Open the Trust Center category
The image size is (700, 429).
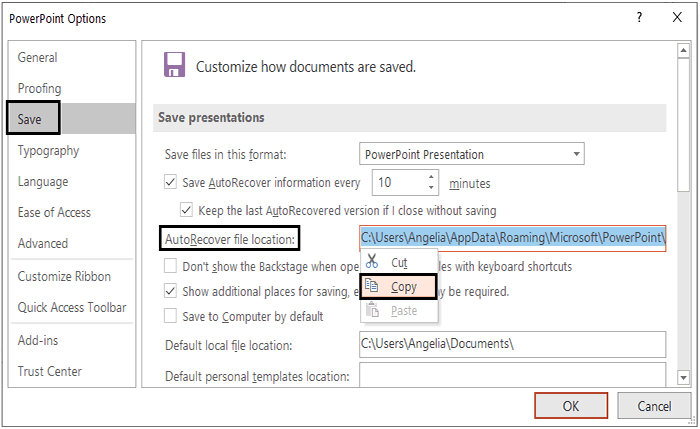[x=72, y=371]
